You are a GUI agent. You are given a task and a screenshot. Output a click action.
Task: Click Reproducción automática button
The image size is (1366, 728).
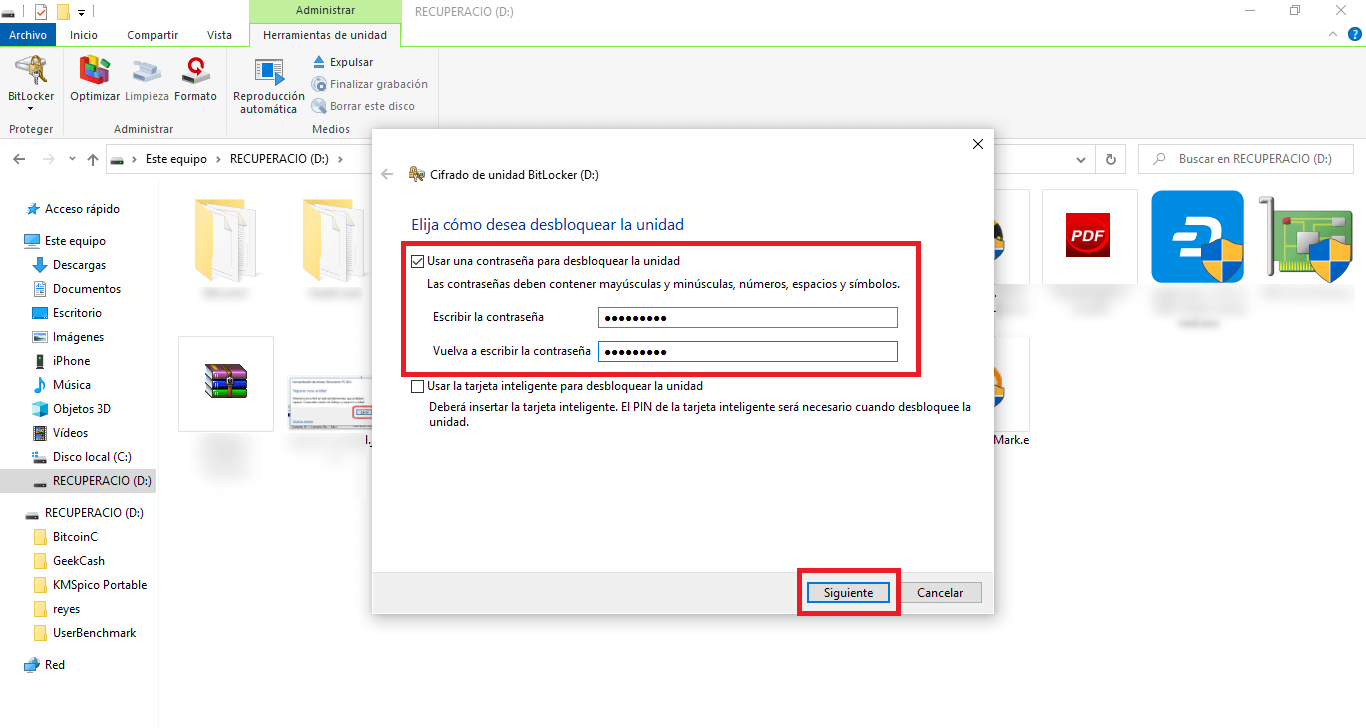pos(268,86)
